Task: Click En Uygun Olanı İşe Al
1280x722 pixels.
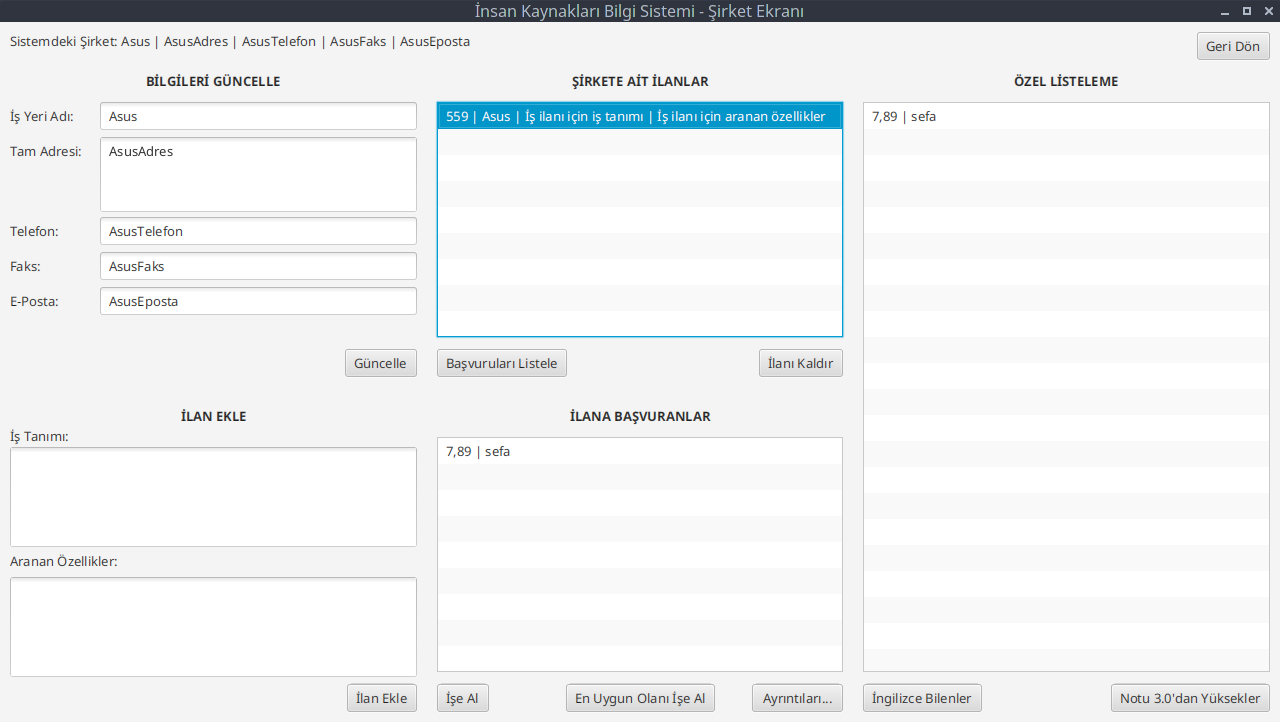Action: point(640,698)
